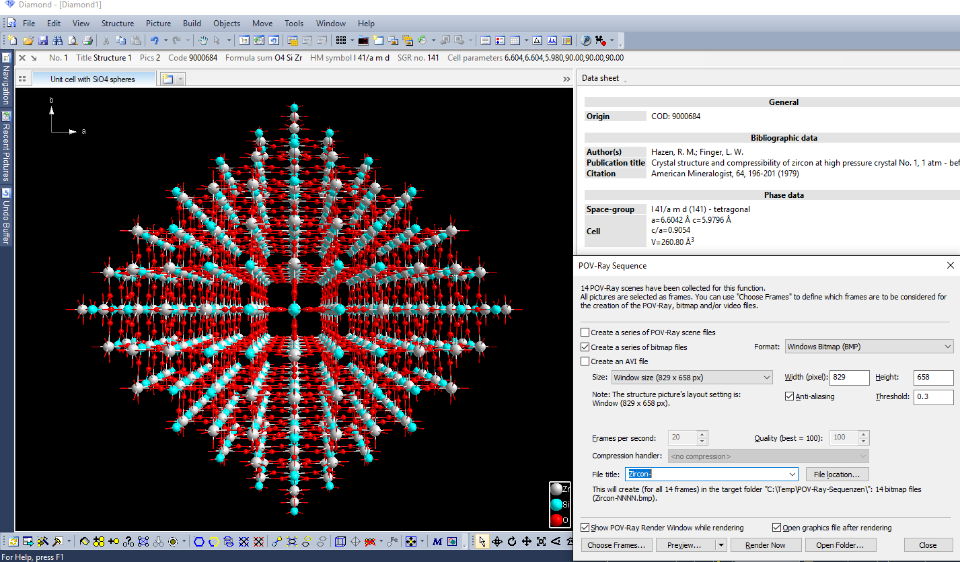Image resolution: width=960 pixels, height=562 pixels.
Task: Select the arrow pointer tool in bottom toolbar
Action: point(483,541)
